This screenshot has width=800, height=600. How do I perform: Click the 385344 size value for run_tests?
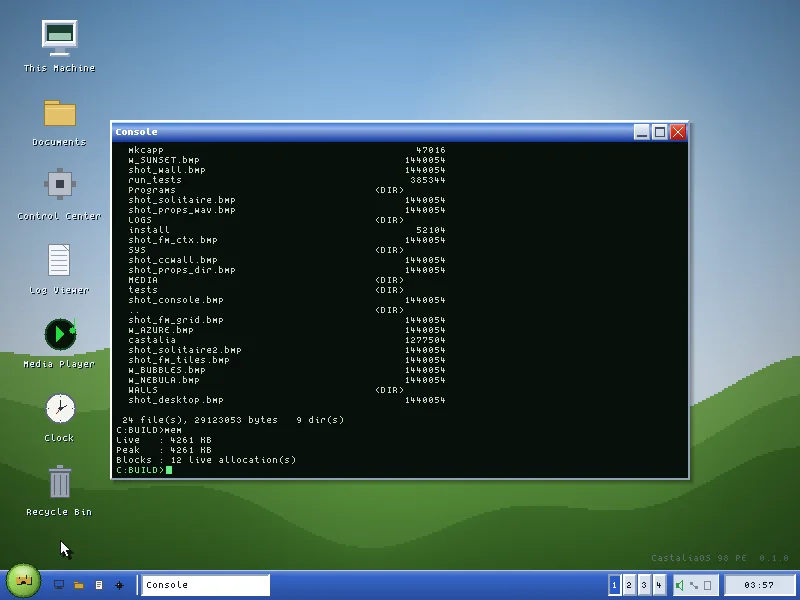428,180
